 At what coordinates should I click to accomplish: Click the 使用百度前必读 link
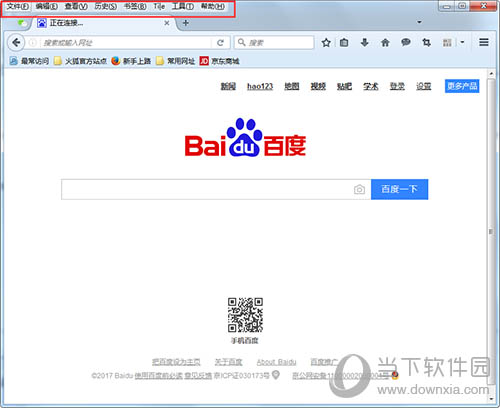click(159, 376)
